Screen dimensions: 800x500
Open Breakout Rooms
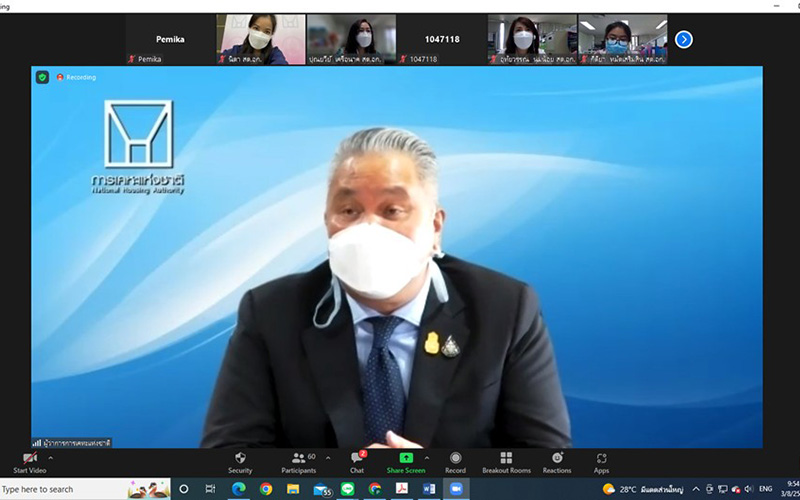click(x=505, y=461)
